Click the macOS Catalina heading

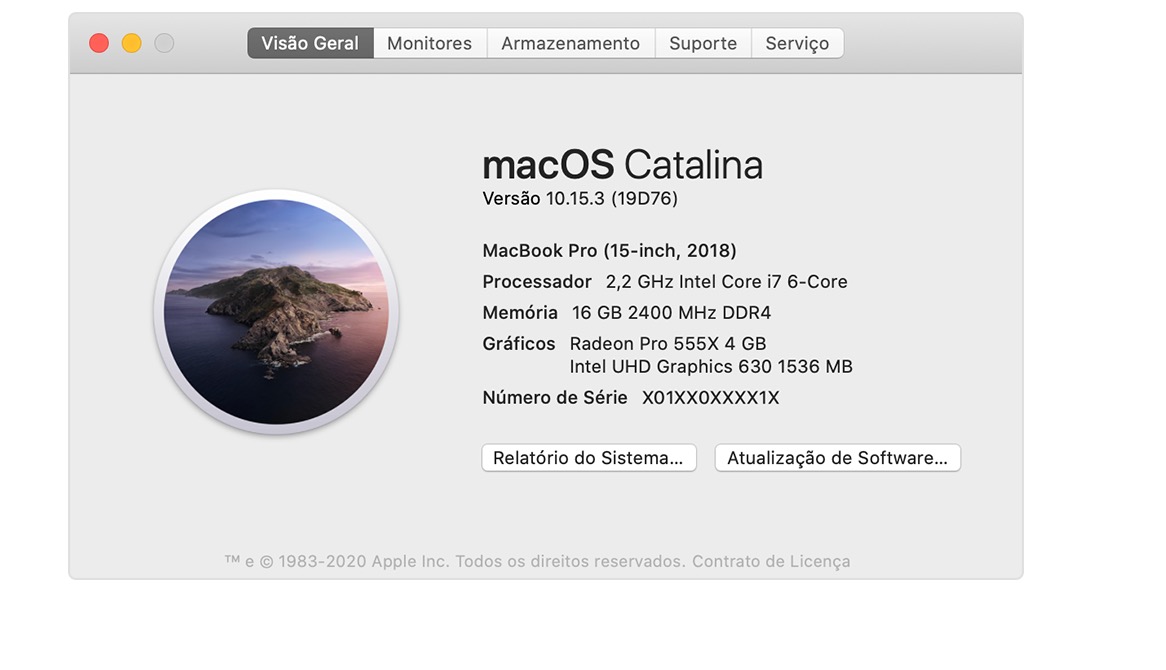(622, 165)
